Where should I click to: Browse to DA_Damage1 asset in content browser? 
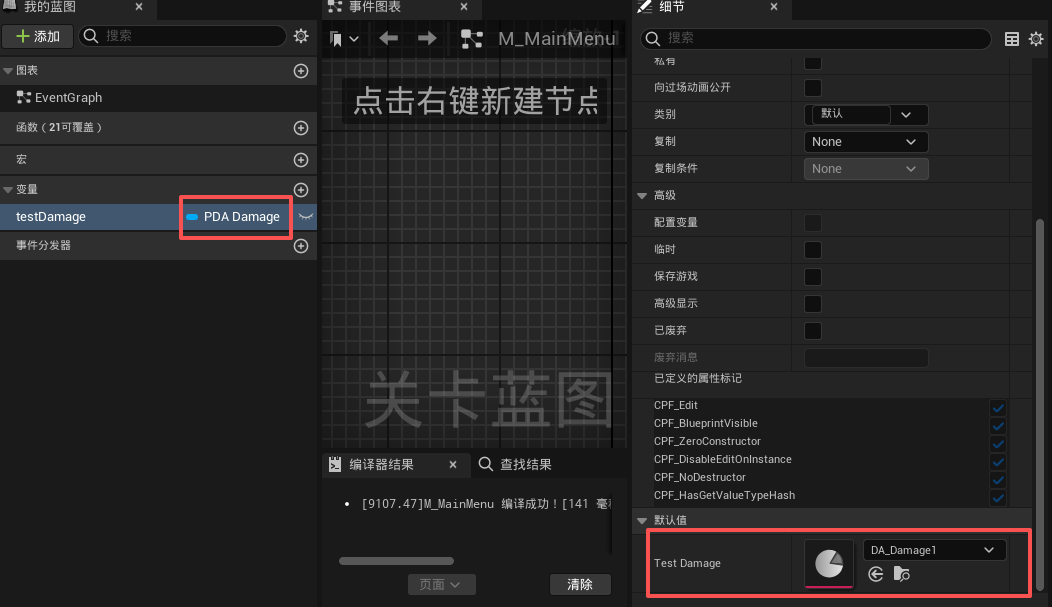[902, 574]
